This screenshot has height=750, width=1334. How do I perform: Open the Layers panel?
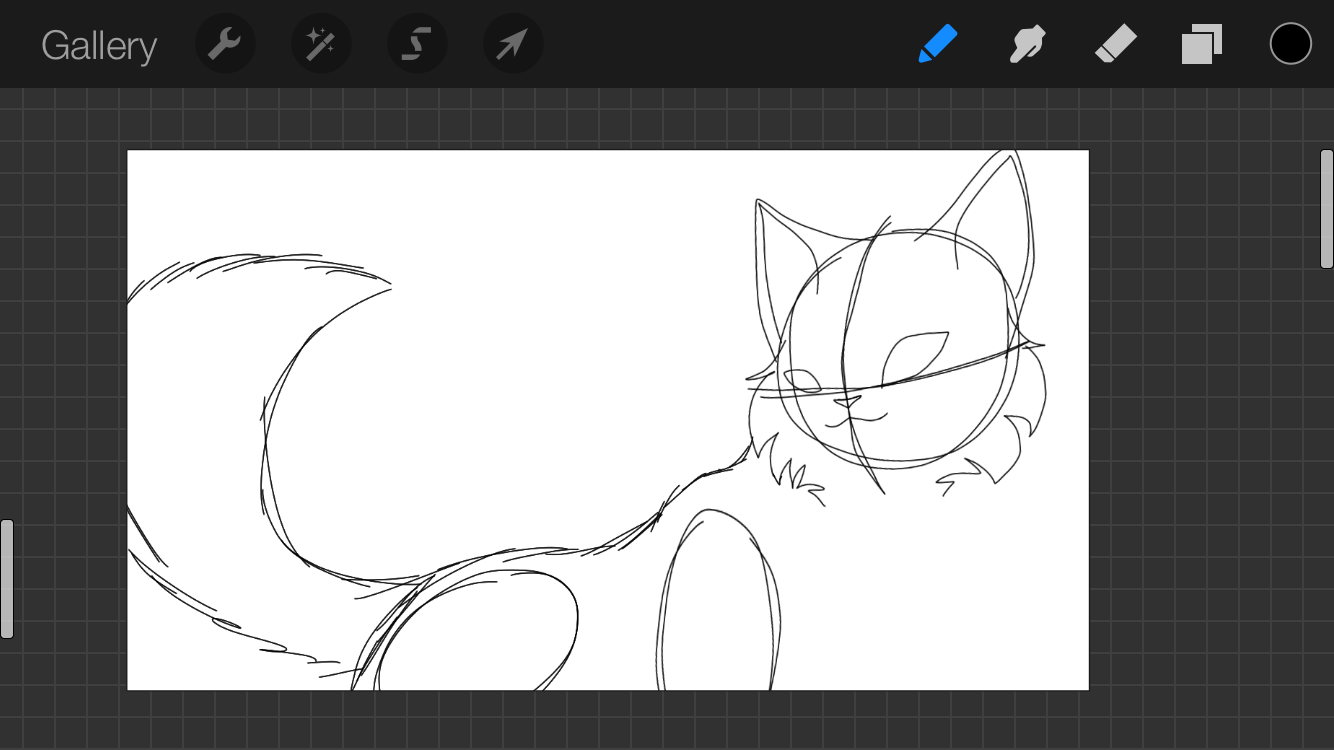click(x=1202, y=44)
